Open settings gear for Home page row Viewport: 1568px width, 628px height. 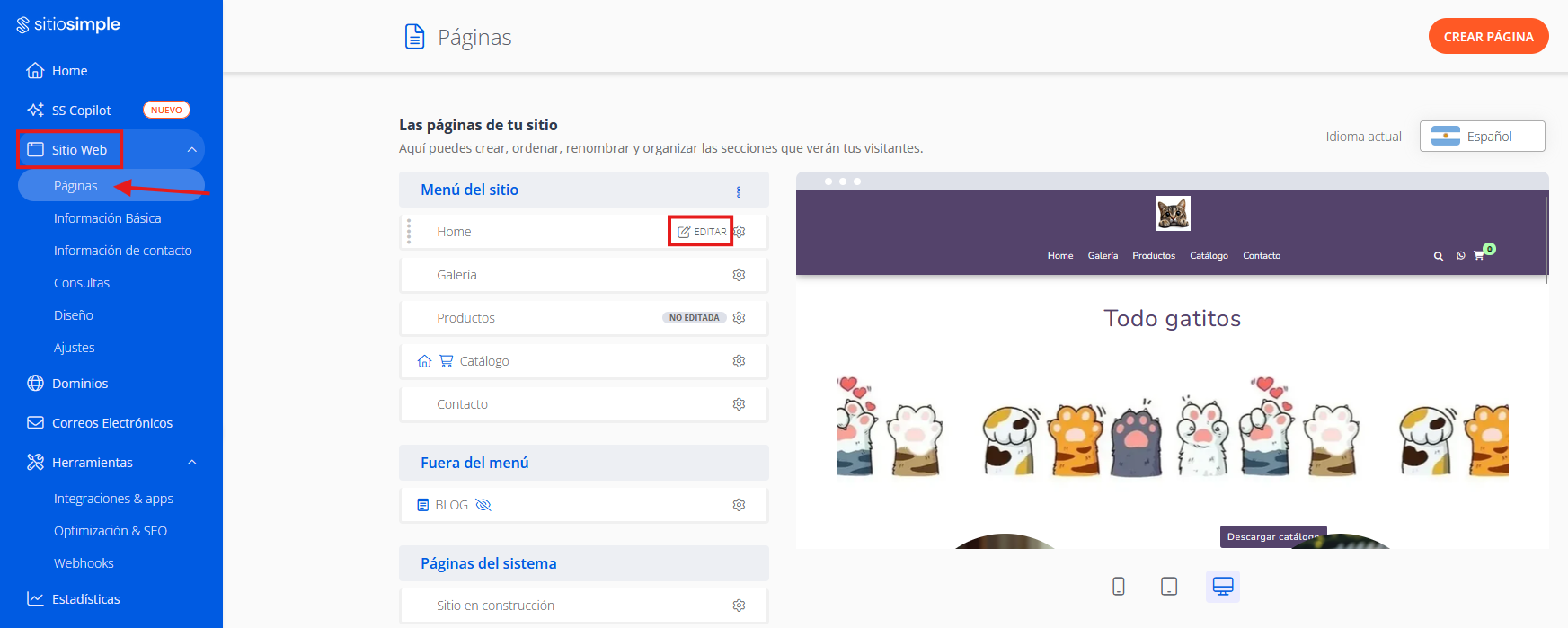(740, 231)
